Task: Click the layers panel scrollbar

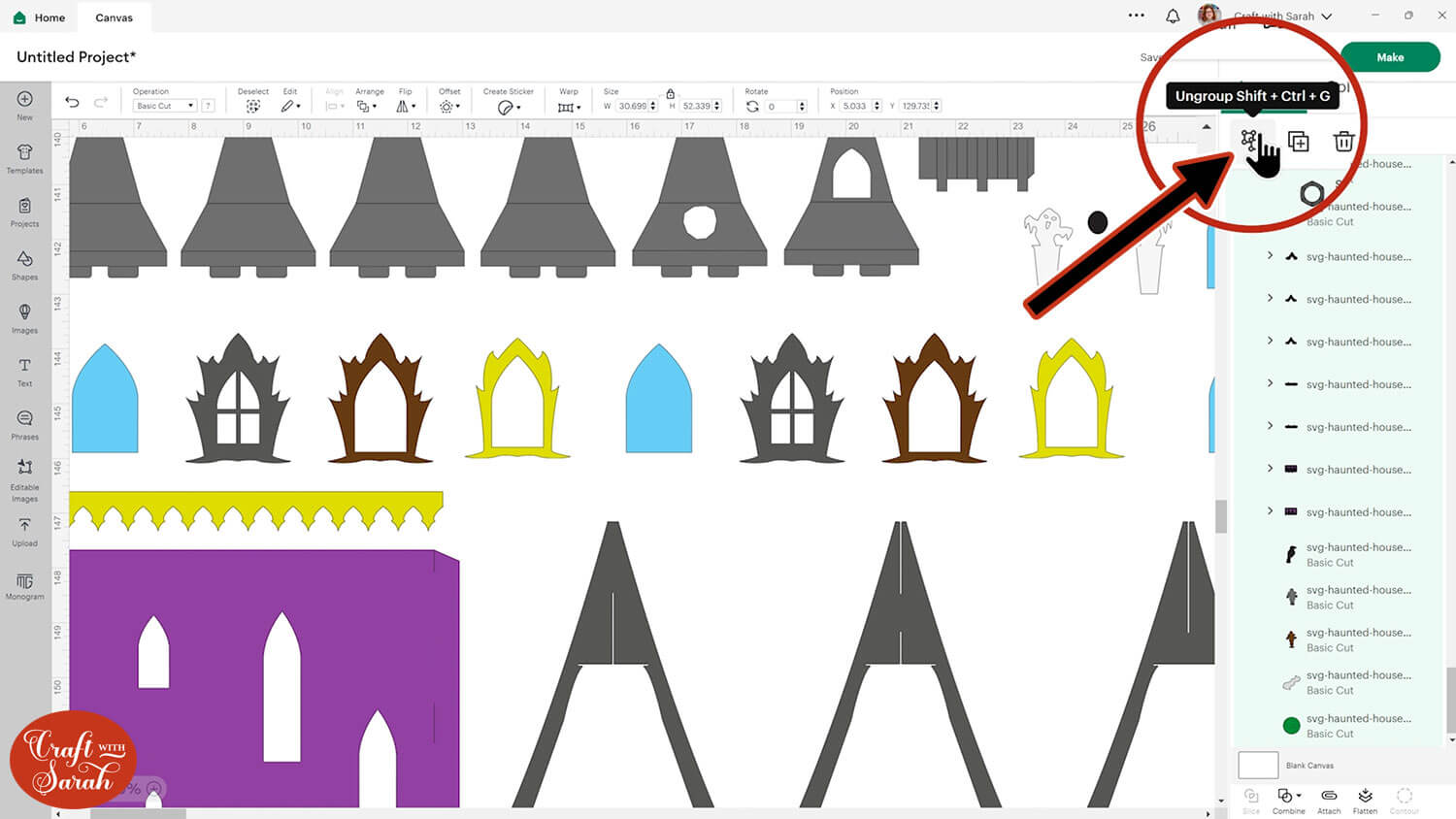Action: [x=1450, y=699]
